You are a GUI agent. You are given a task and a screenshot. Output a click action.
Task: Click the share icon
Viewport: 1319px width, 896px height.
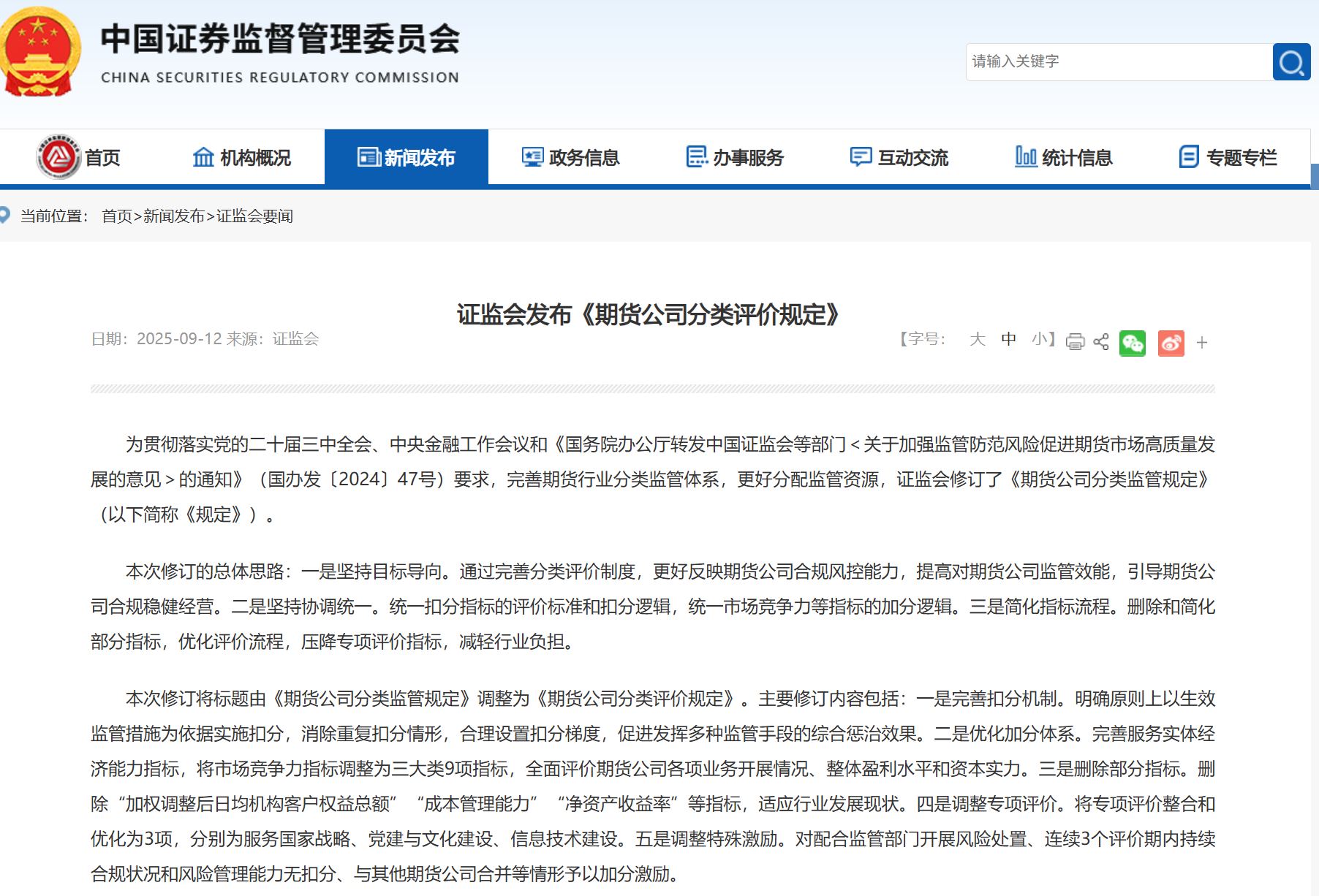coord(1101,341)
